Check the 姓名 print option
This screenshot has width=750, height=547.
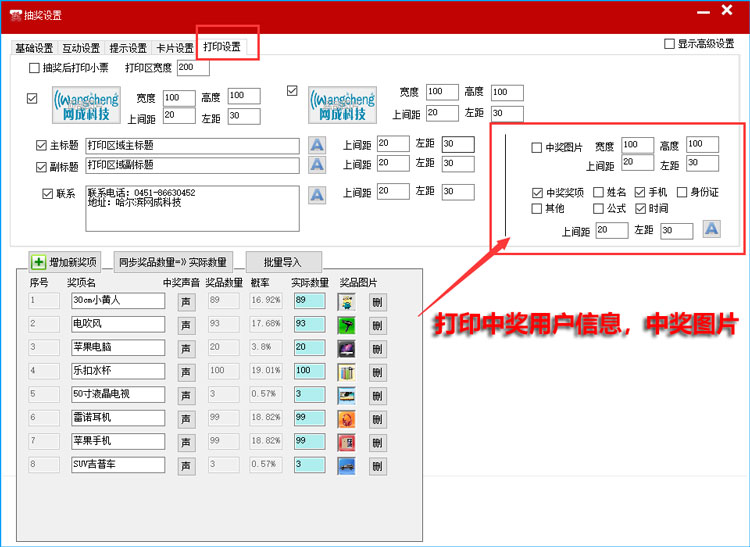[x=598, y=192]
